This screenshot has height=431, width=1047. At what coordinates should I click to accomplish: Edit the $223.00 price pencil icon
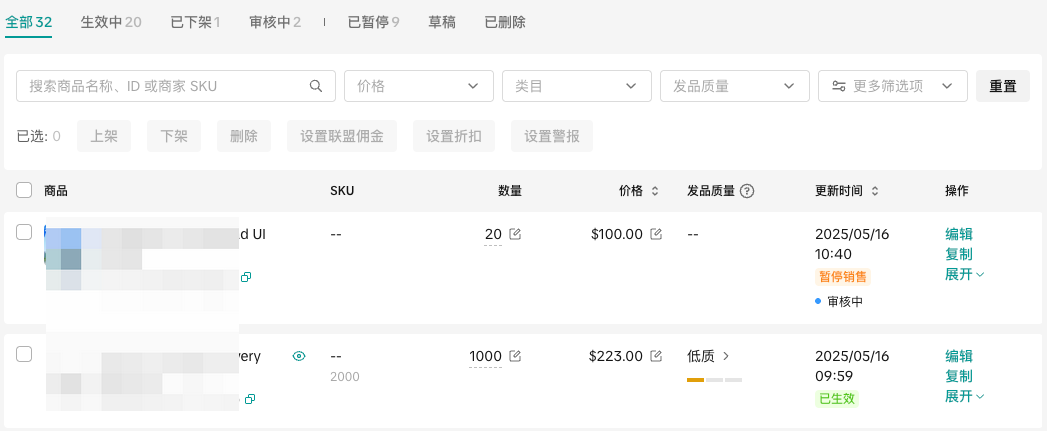(x=656, y=356)
